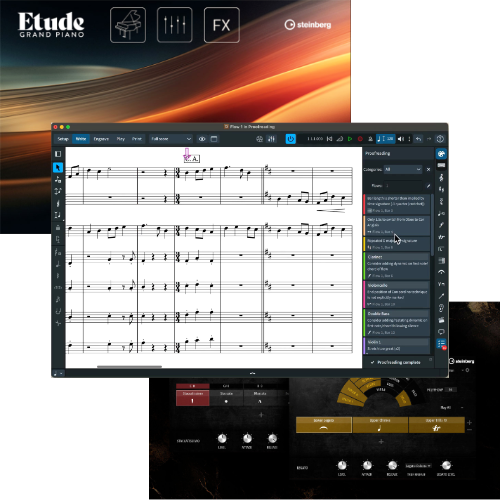500x500 pixels.
Task: Select the Violin 1 proofreading issue
Action: click(x=396, y=345)
